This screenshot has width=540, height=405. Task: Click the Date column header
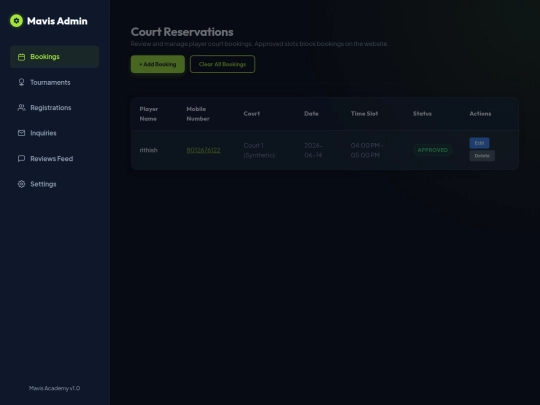point(311,114)
